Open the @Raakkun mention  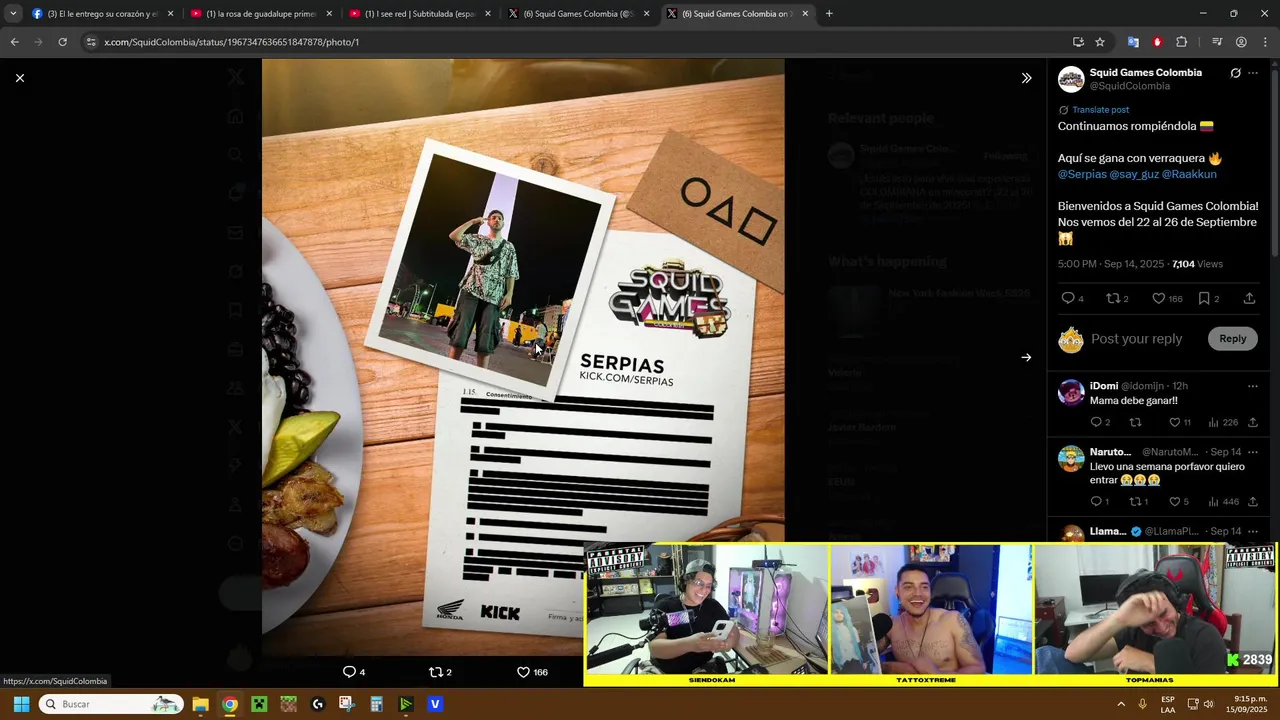point(1189,174)
